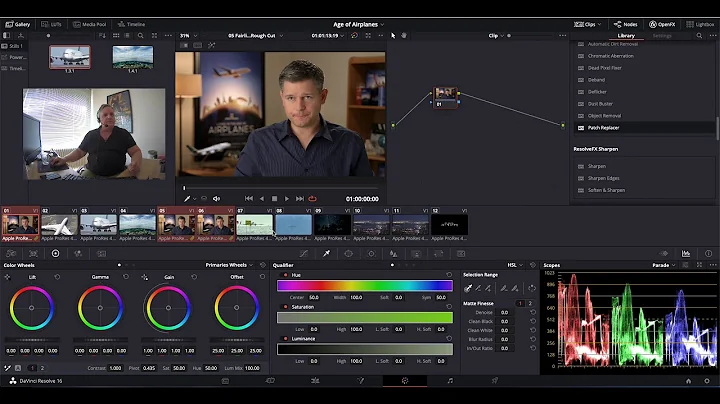
Task: Open project settings gear at bottom-right
Action: coord(707,381)
